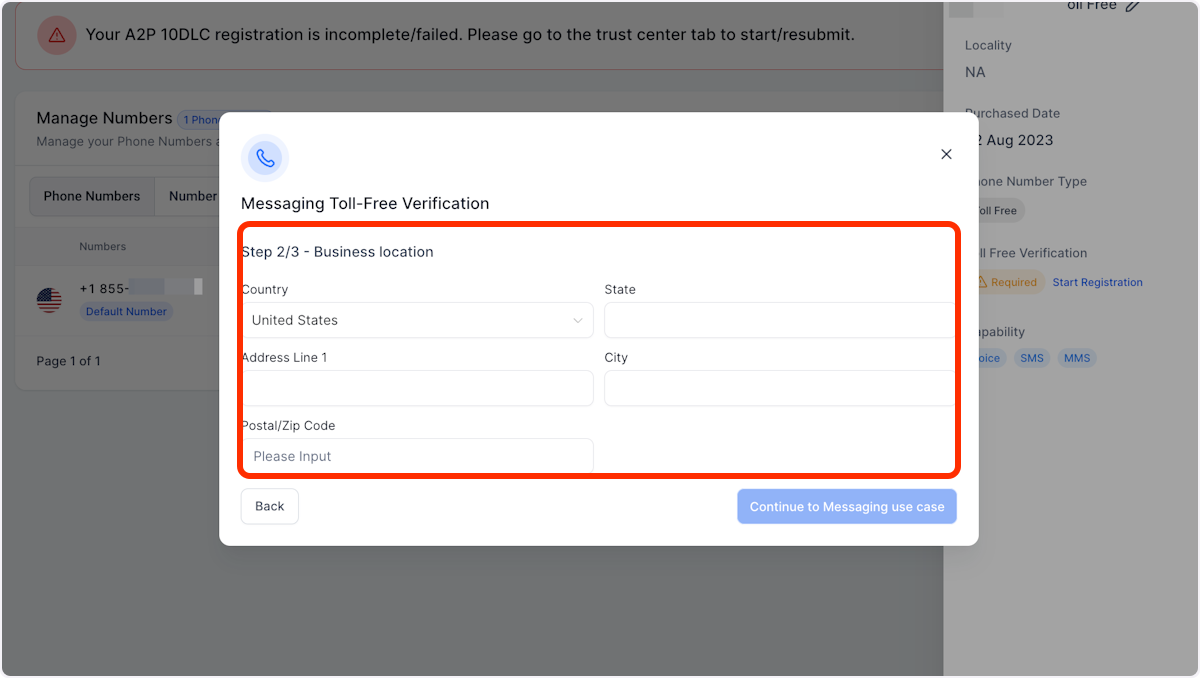Image resolution: width=1200 pixels, height=678 pixels.
Task: Click the chevron on the Country selector
Action: coord(578,320)
